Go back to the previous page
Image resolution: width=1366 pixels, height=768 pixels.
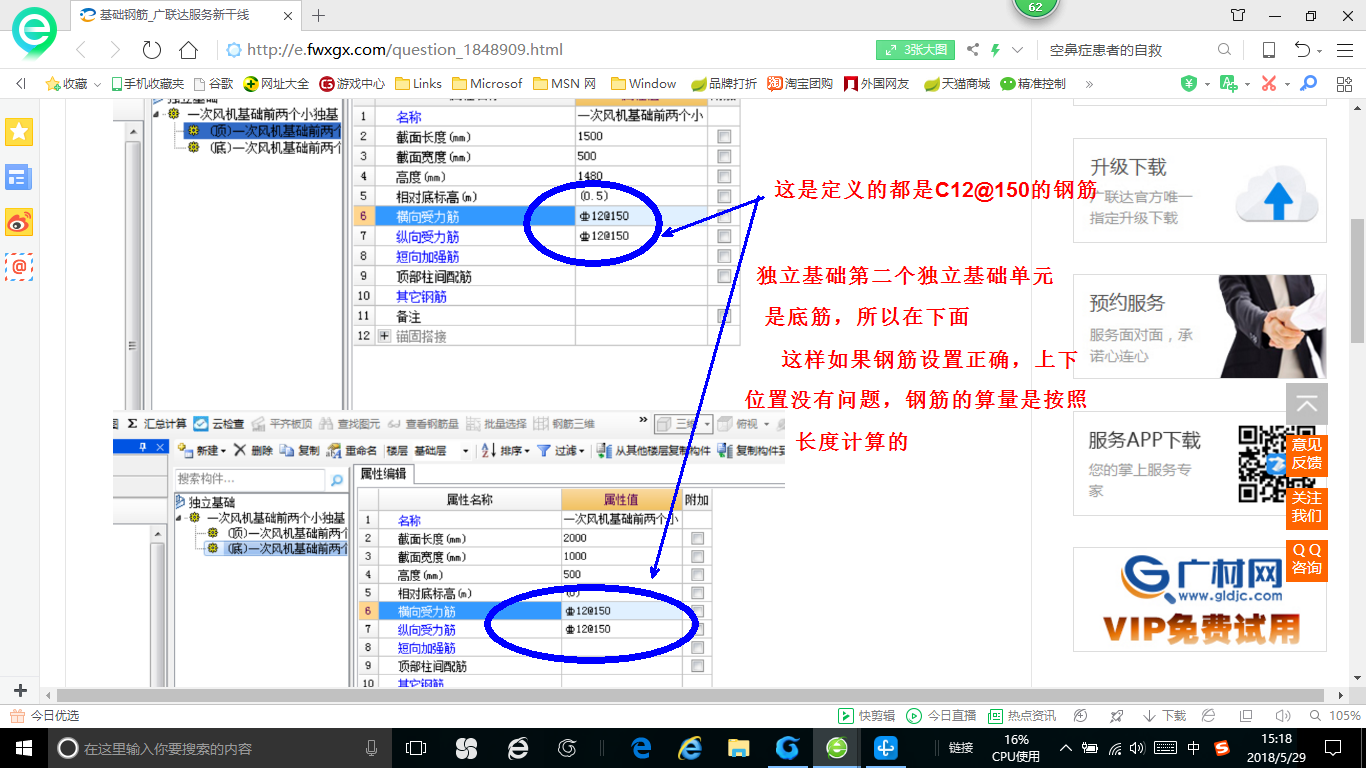coord(82,50)
